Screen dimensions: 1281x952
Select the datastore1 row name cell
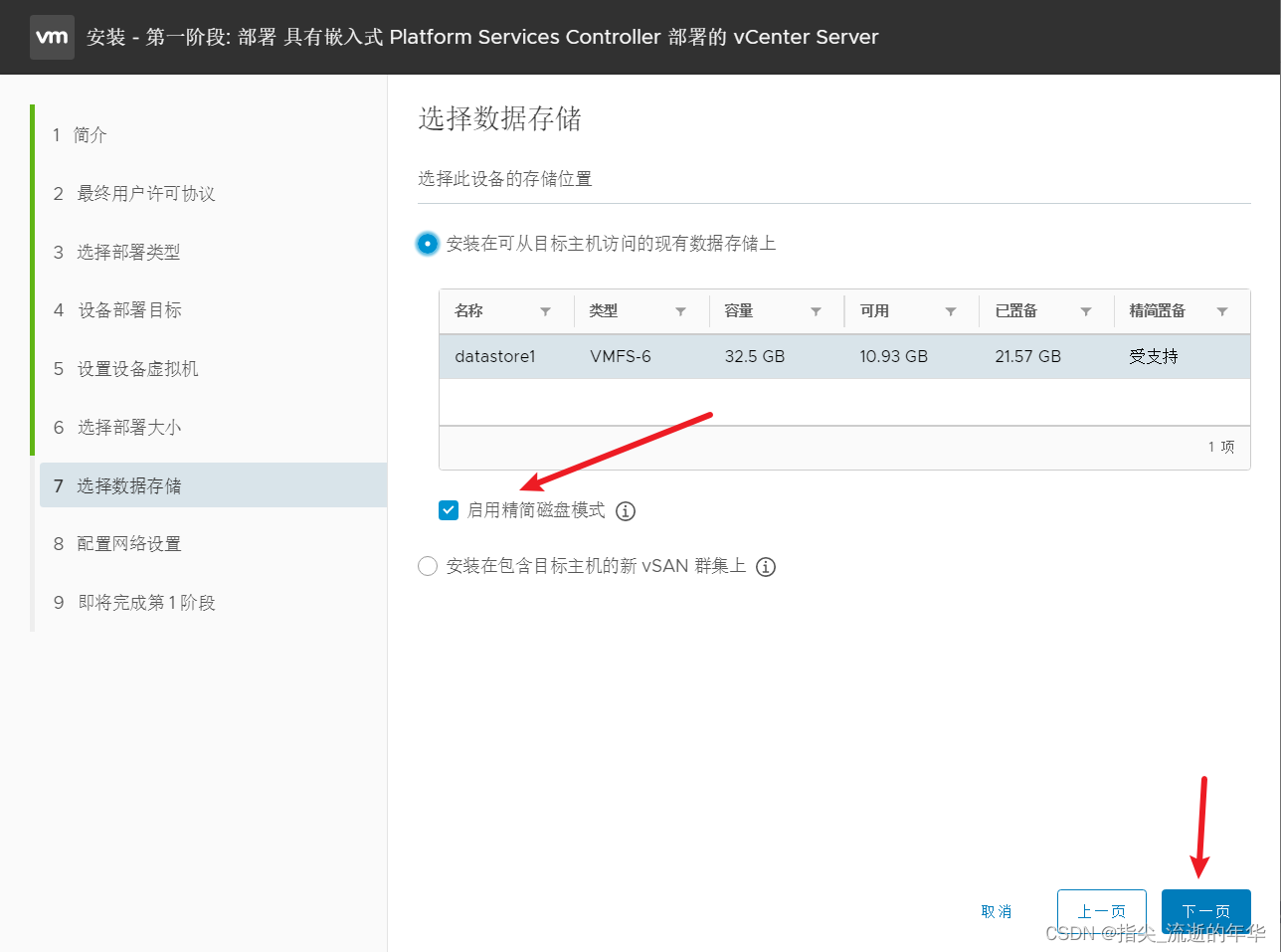[x=495, y=356]
